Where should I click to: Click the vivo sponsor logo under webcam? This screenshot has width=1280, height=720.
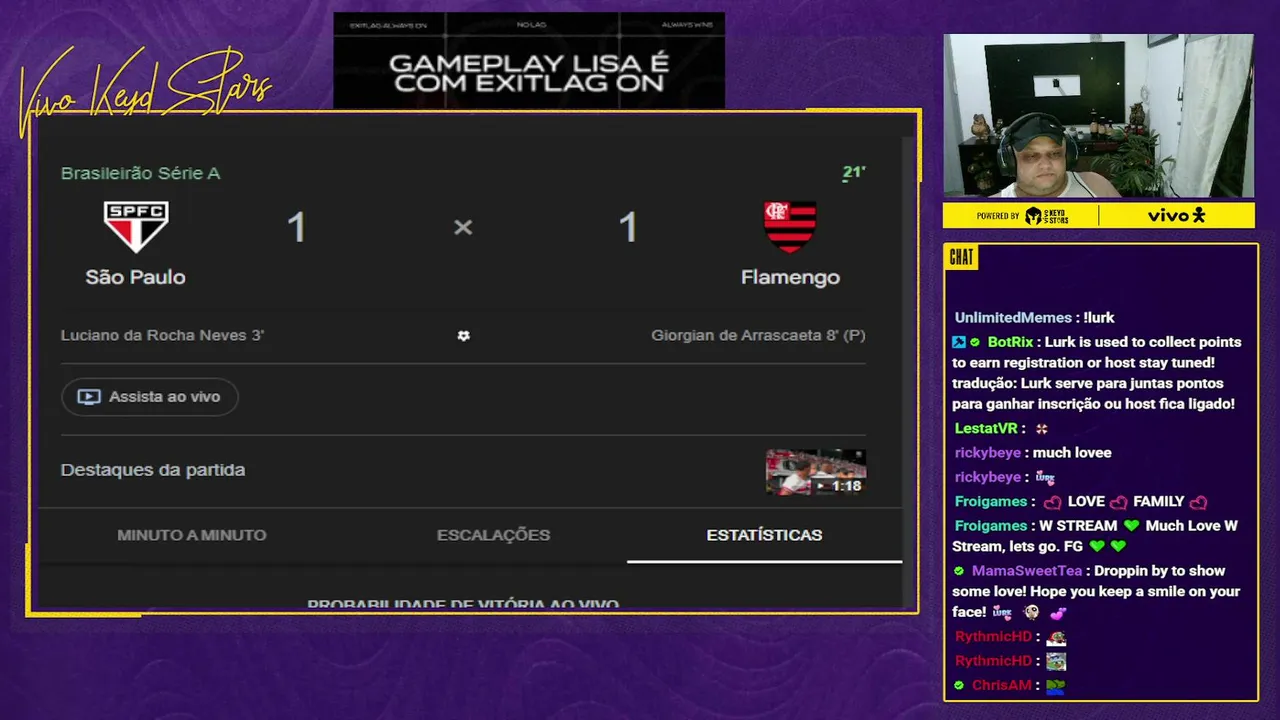1176,215
